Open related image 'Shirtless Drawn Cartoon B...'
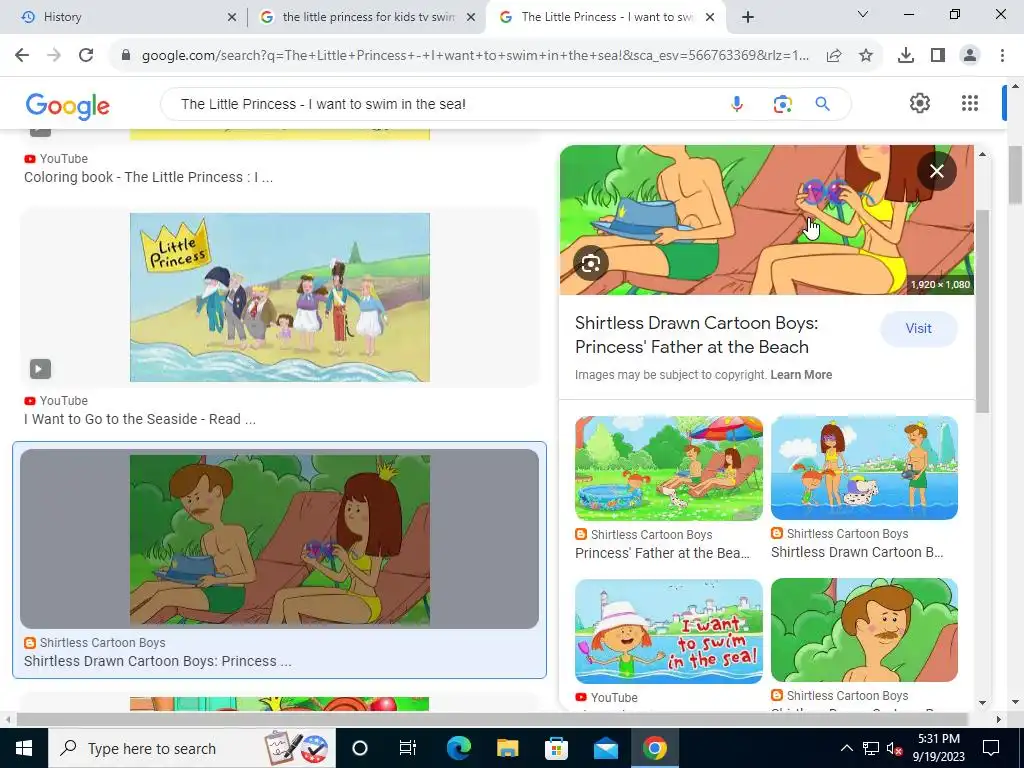 864,468
